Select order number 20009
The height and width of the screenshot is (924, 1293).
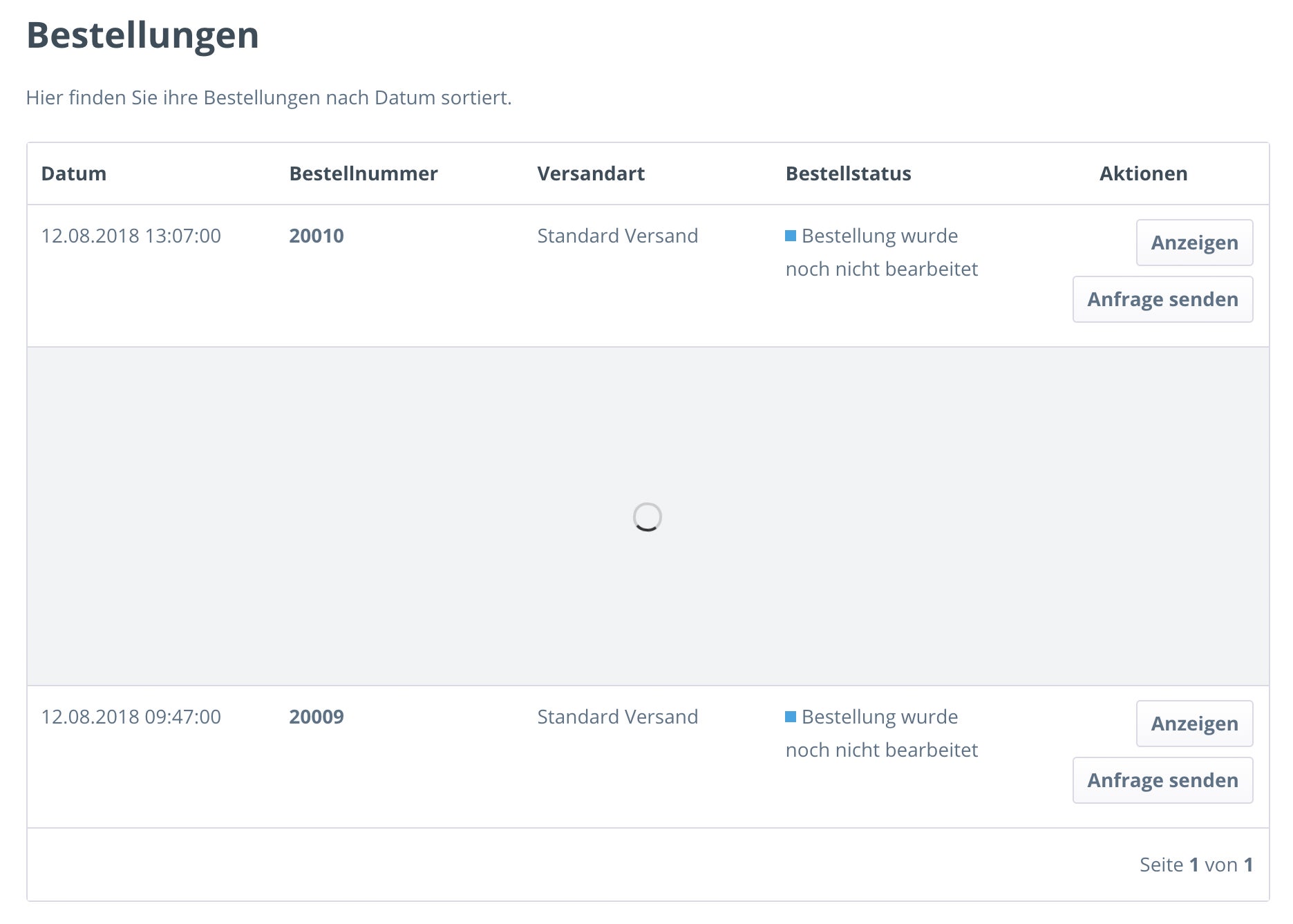click(316, 717)
